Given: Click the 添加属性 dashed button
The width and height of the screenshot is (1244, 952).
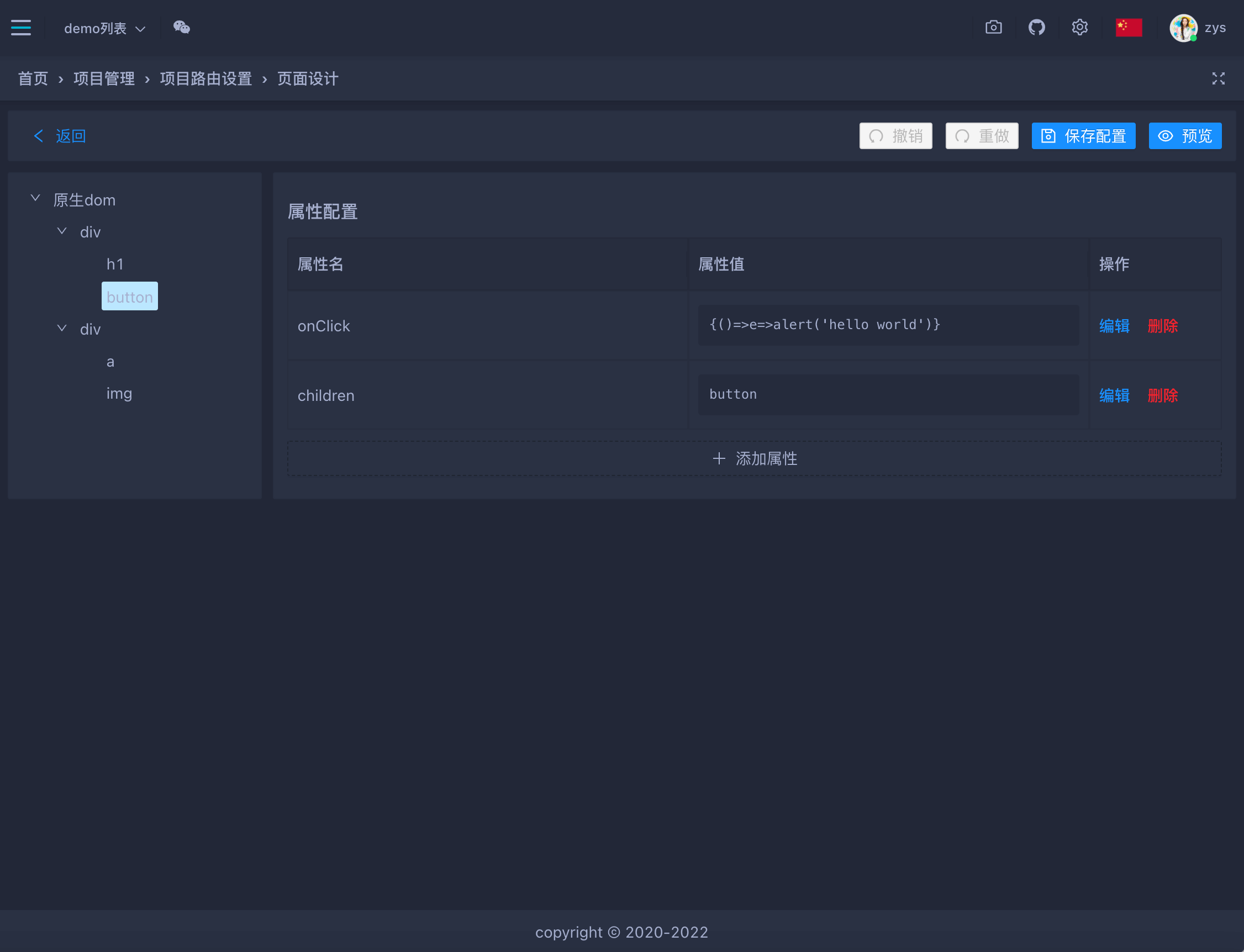Looking at the screenshot, I should tap(754, 458).
